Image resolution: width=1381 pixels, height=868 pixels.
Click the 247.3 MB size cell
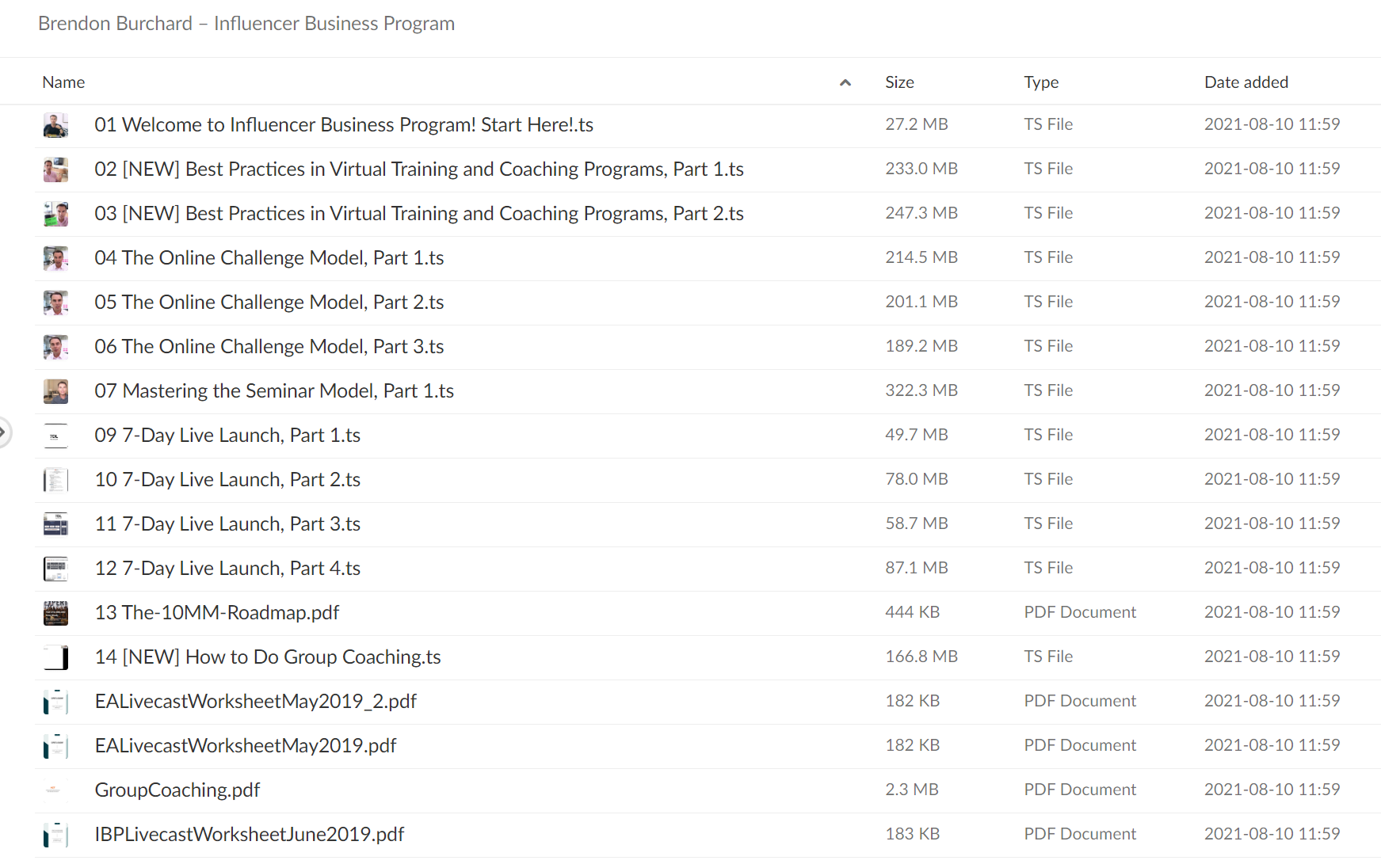pyautogui.click(x=921, y=213)
